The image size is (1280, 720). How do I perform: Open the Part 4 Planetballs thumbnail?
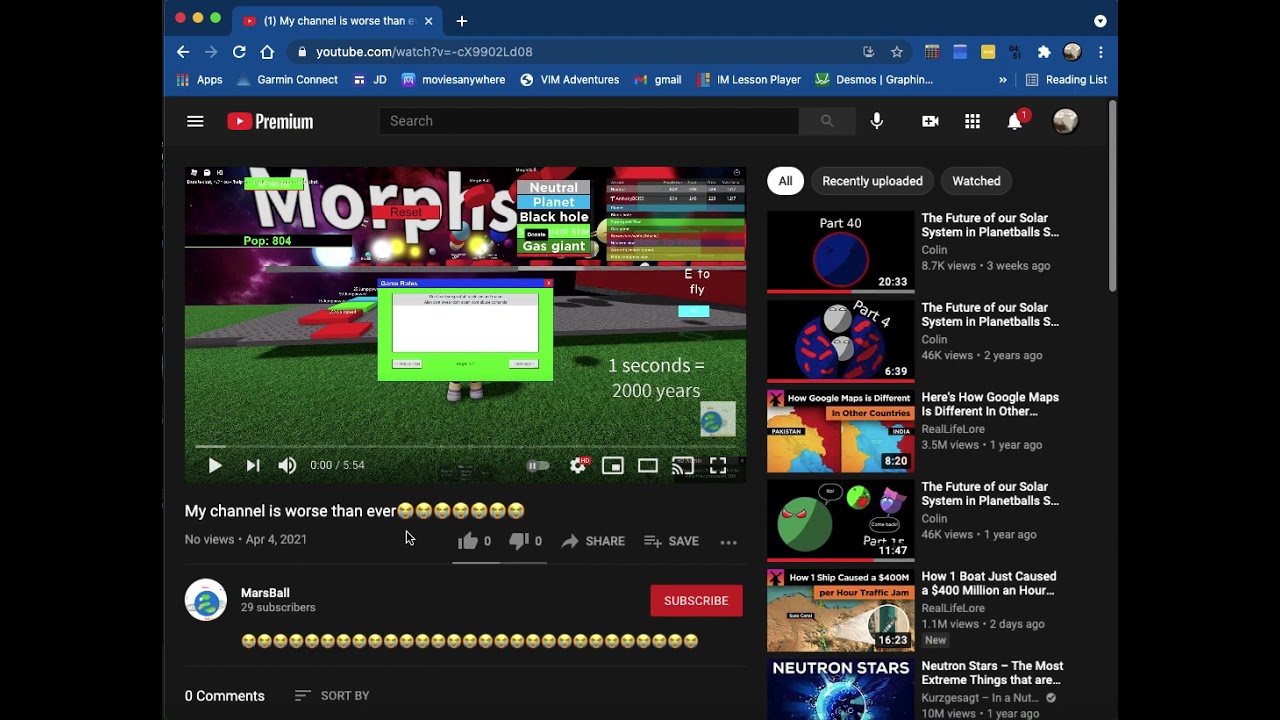pos(840,341)
